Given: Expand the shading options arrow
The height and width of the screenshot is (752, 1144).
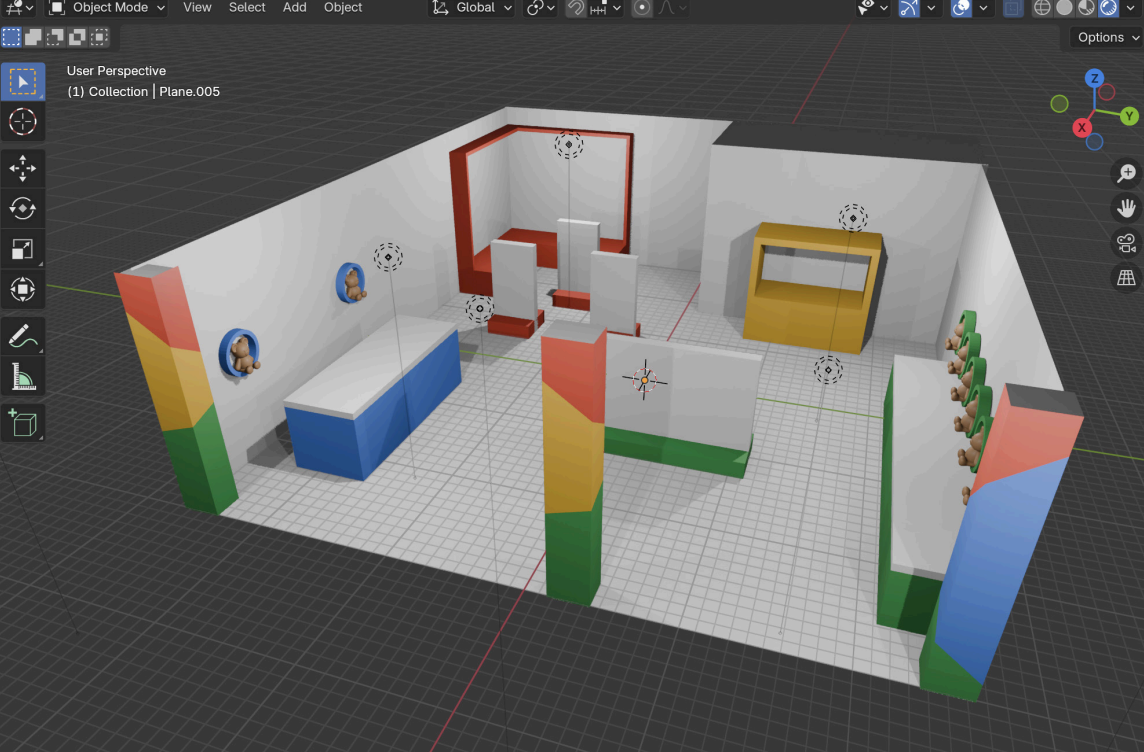Looking at the screenshot, I should pyautogui.click(x=1131, y=7).
